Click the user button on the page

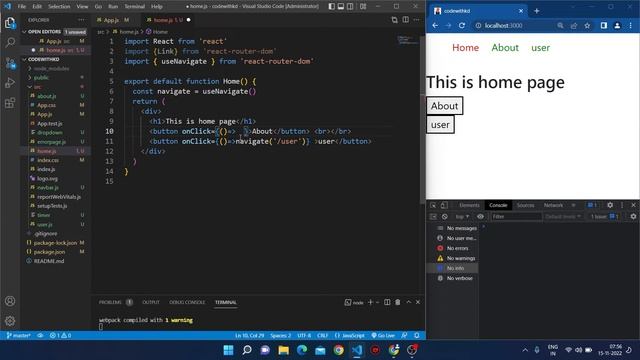440,125
